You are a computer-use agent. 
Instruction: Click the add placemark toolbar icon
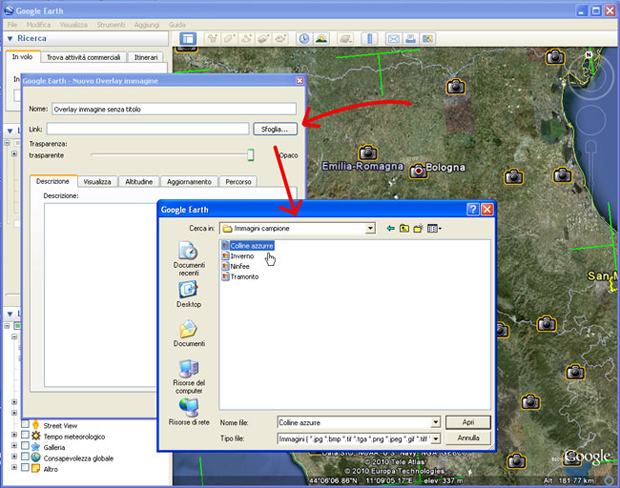[x=213, y=39]
